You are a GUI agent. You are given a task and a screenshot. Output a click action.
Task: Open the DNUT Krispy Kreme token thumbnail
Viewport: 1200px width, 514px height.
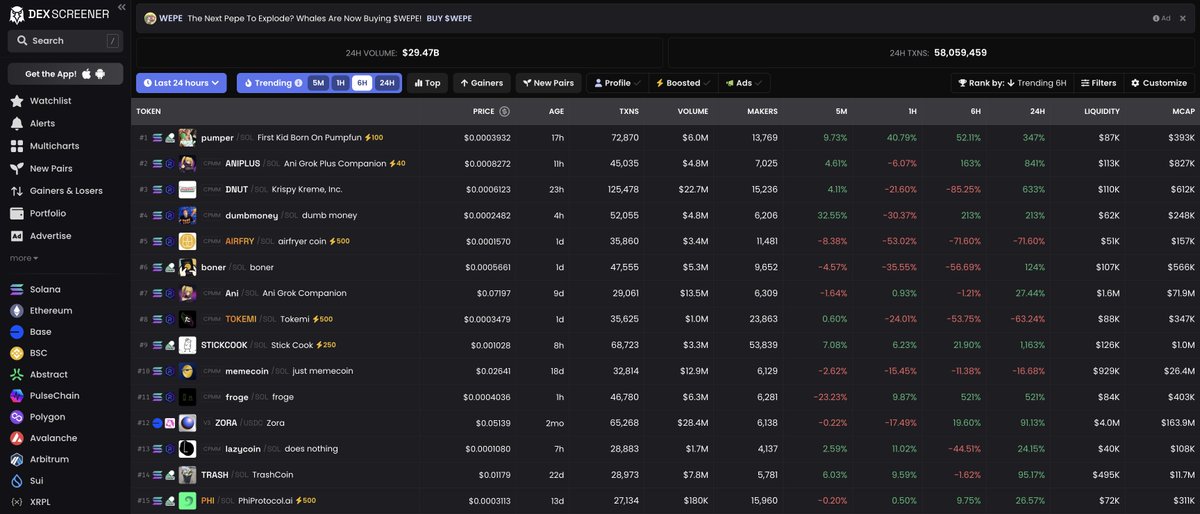coord(187,189)
